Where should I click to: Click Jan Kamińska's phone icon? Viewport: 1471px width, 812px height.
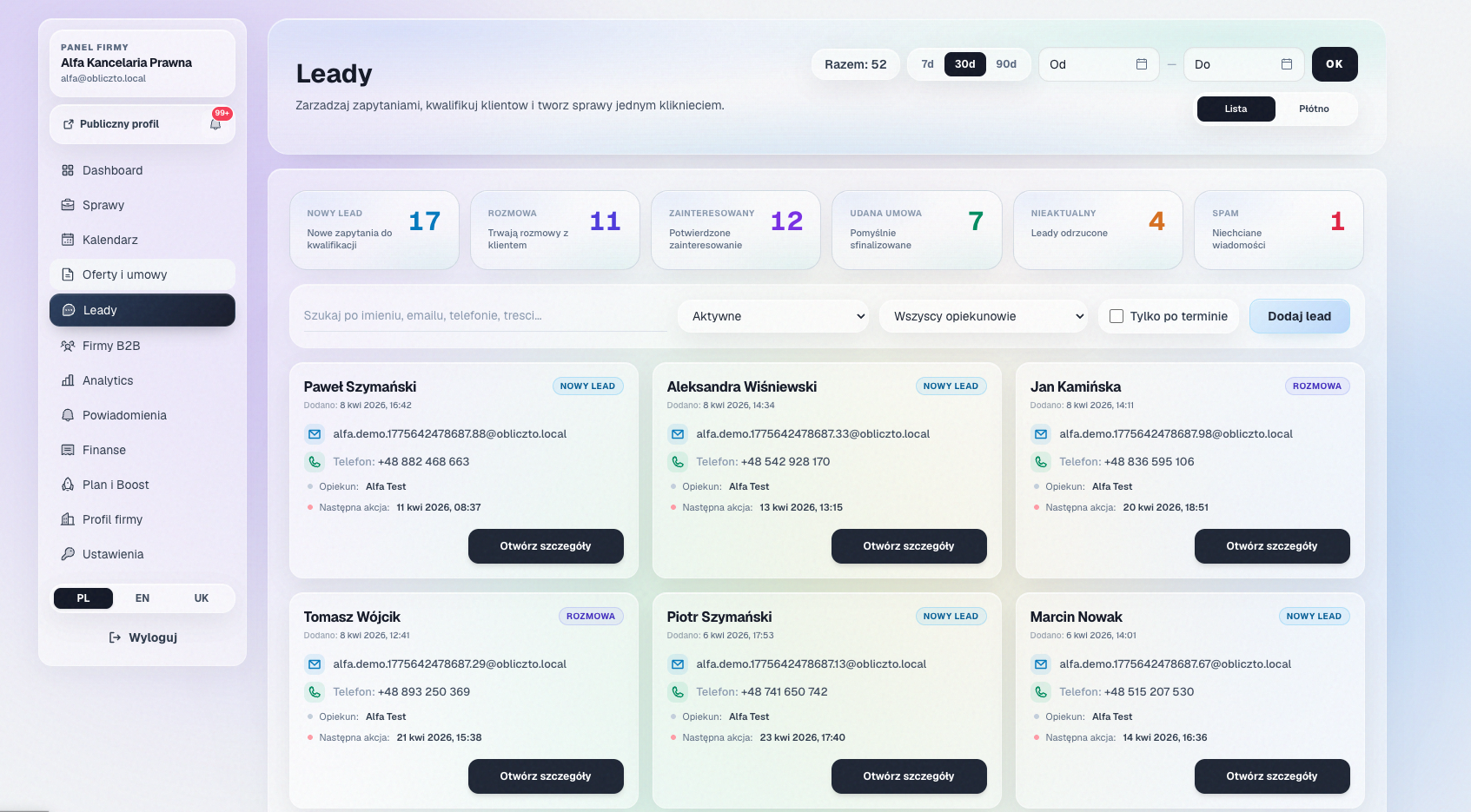pos(1040,462)
